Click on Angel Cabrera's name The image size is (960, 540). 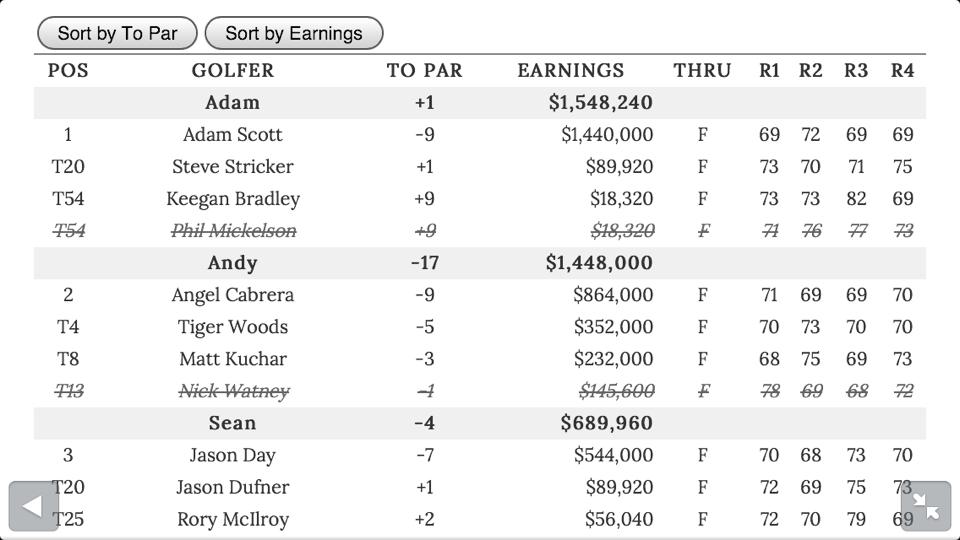pyautogui.click(x=232, y=295)
